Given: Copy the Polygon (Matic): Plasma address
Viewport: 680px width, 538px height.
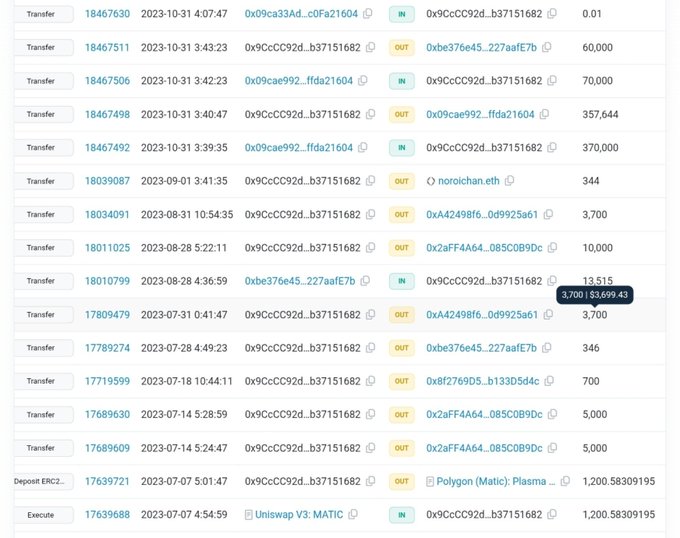Looking at the screenshot, I should 565,481.
